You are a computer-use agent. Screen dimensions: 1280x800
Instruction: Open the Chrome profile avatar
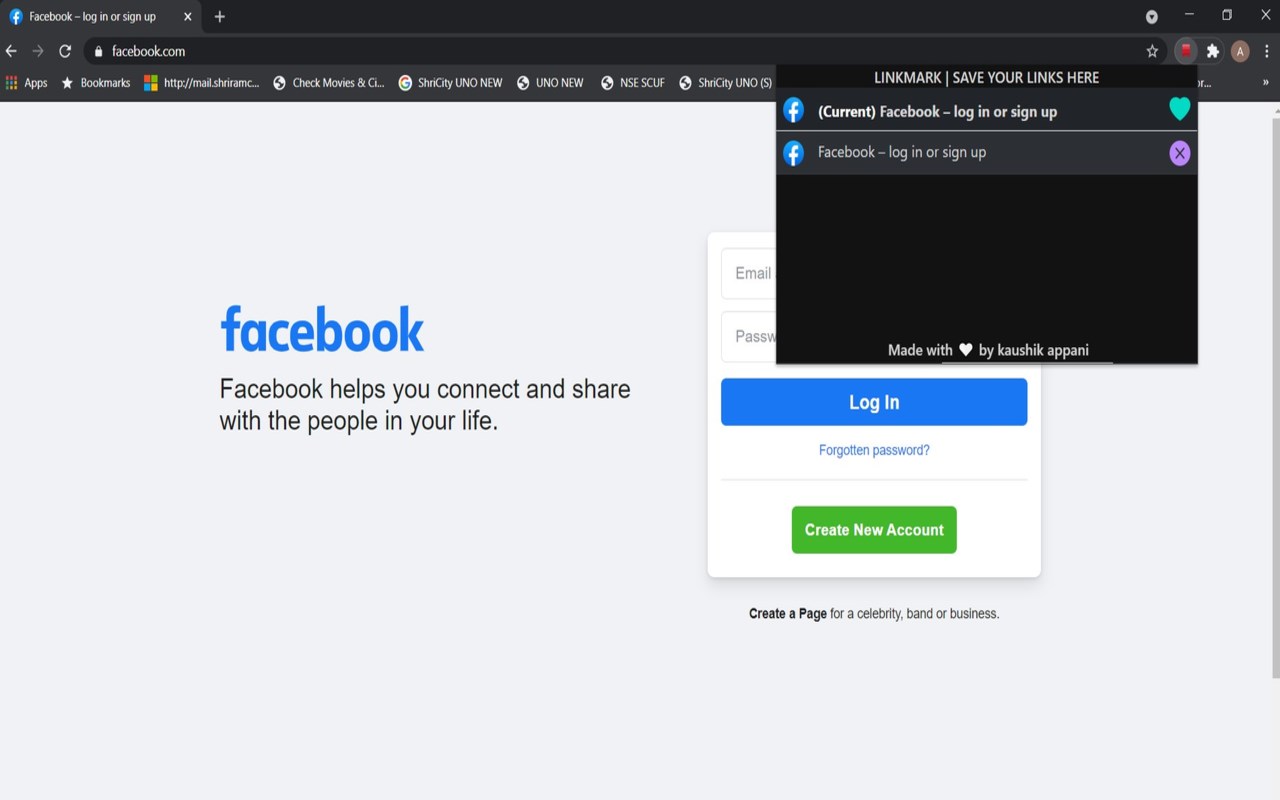pyautogui.click(x=1240, y=51)
